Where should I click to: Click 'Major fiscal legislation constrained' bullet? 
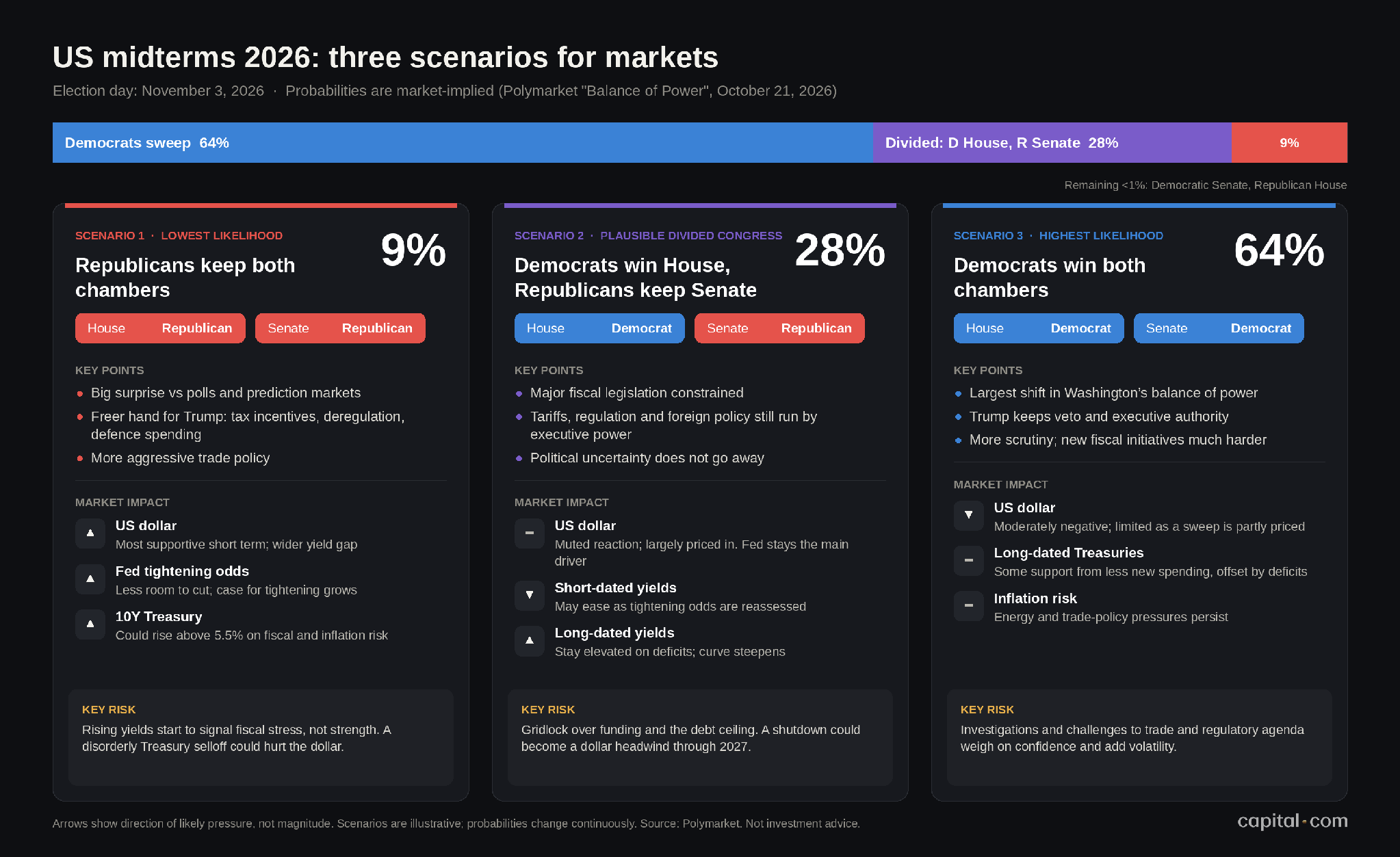click(637, 393)
